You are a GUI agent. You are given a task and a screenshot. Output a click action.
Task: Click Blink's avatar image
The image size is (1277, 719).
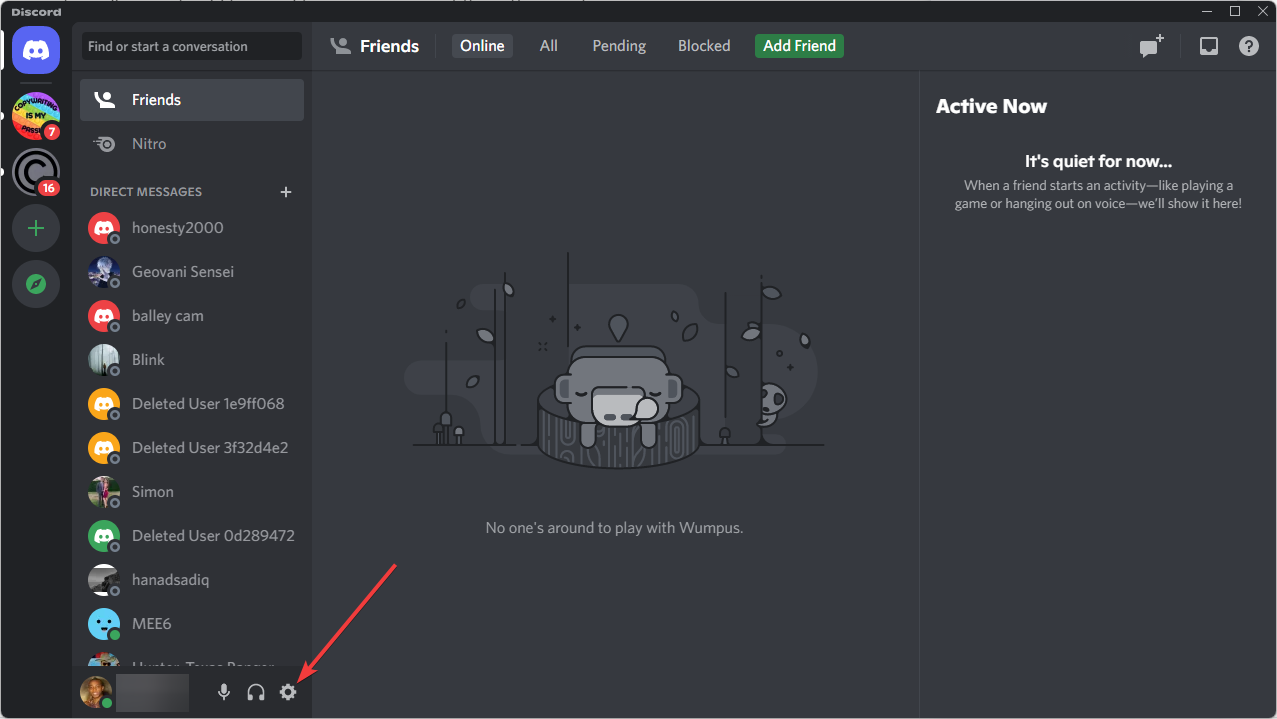[104, 360]
